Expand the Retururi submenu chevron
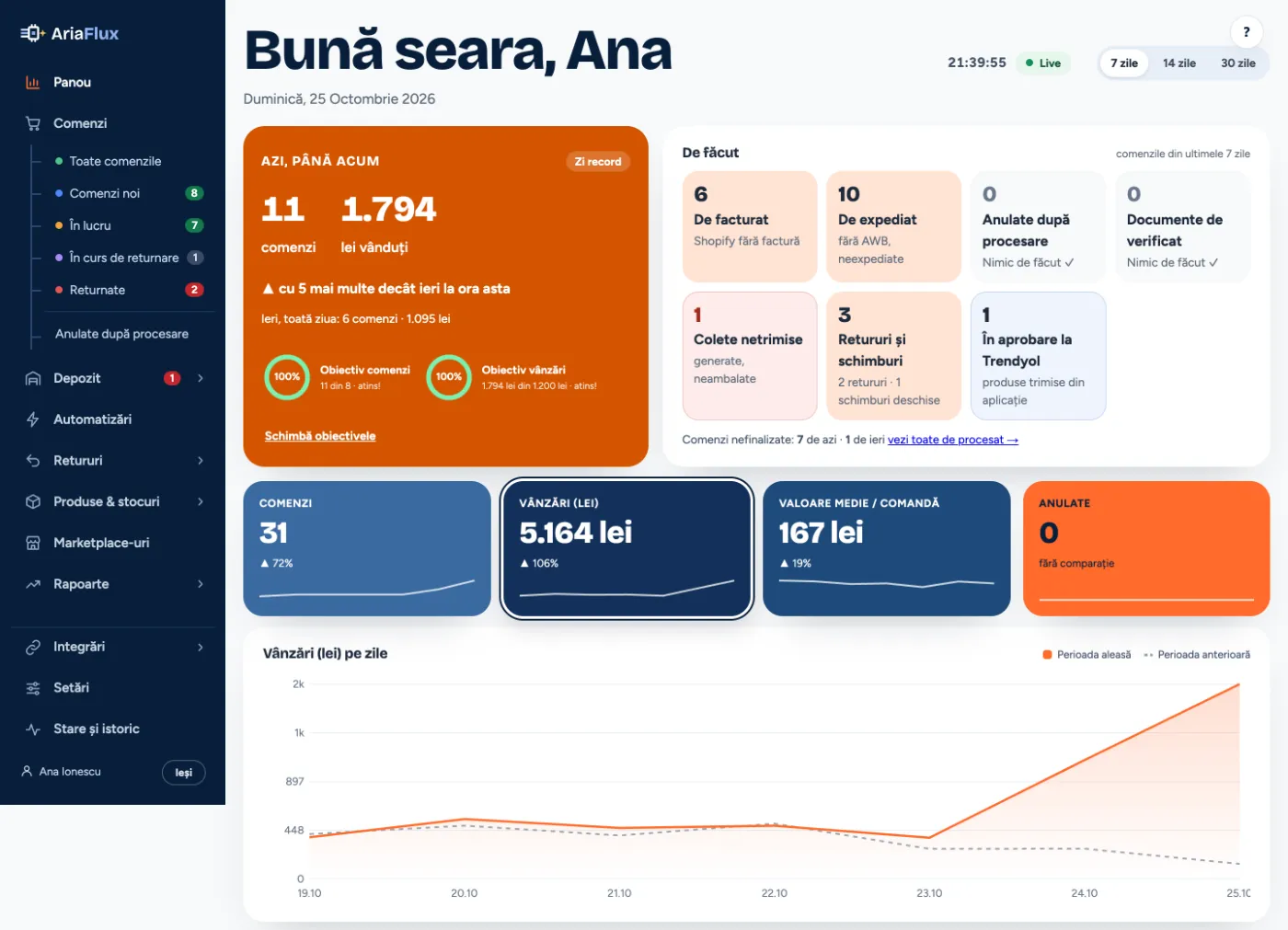Screen dimensions: 1288x930 coord(201,461)
